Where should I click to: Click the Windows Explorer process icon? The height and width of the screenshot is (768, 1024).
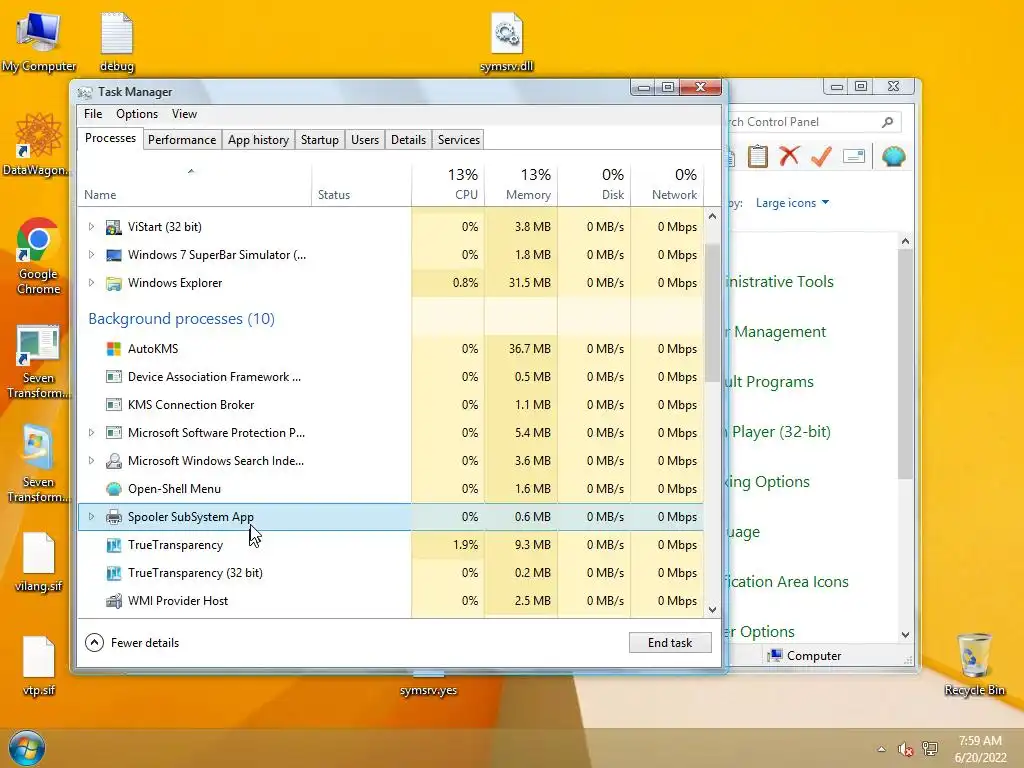click(x=114, y=283)
